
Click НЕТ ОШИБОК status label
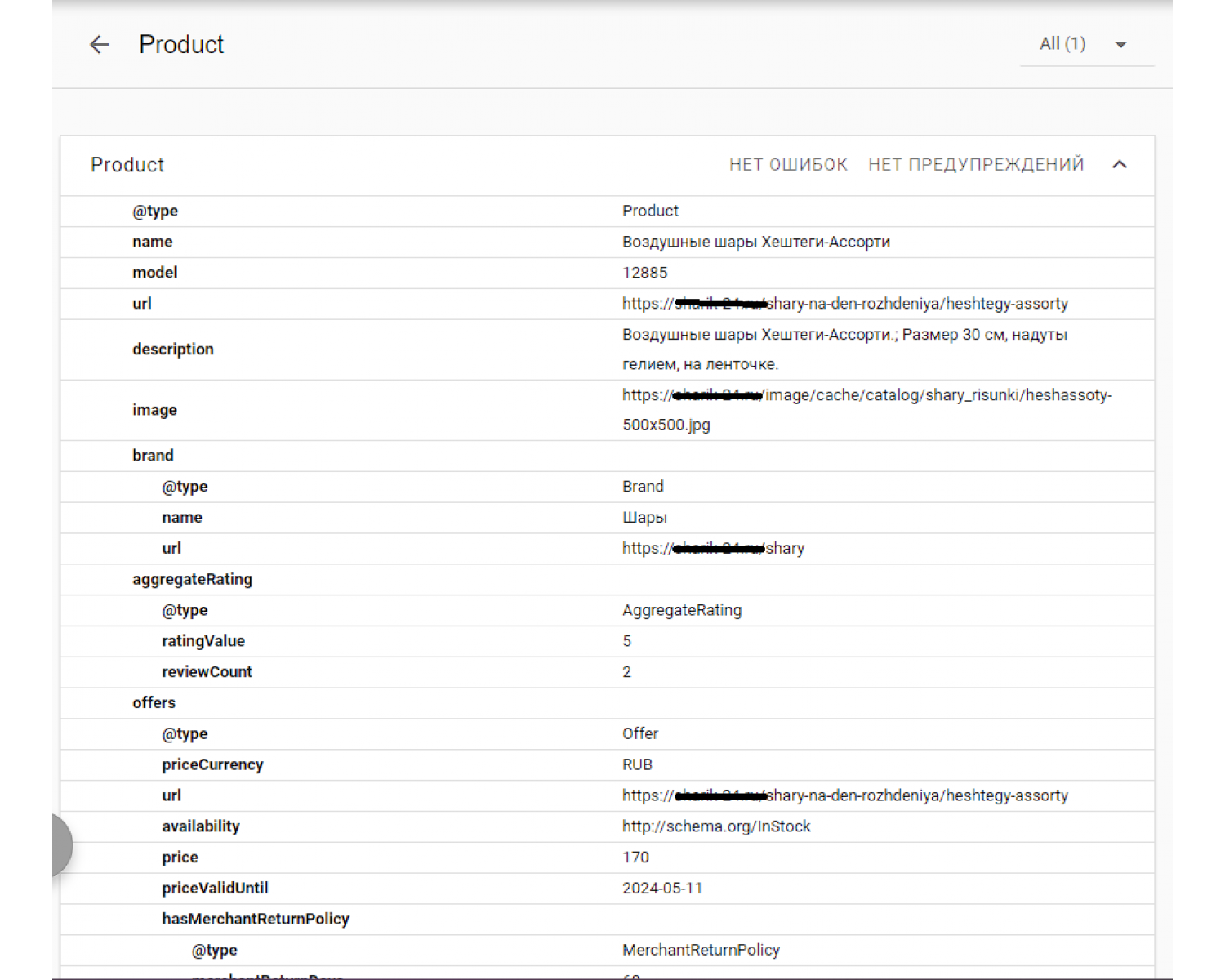click(787, 164)
